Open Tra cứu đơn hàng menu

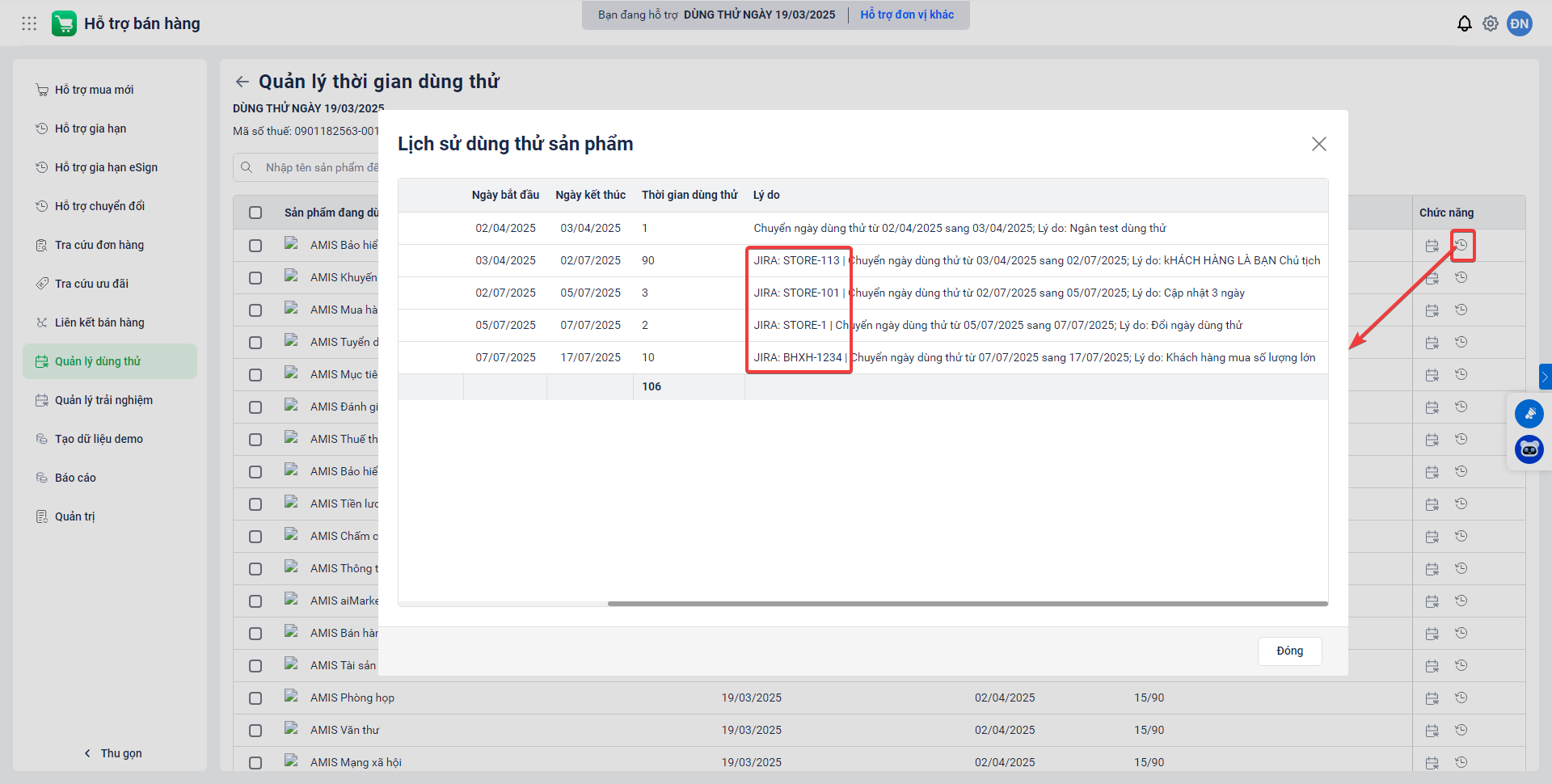110,245
